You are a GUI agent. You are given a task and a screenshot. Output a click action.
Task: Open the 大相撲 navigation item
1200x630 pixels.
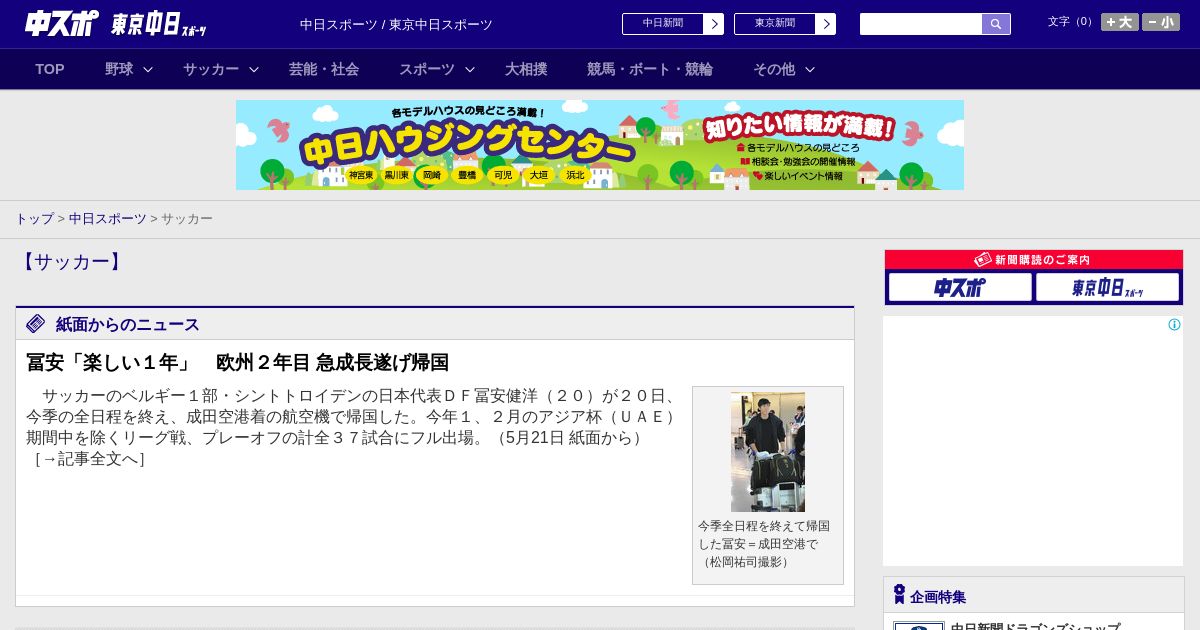[x=526, y=69]
